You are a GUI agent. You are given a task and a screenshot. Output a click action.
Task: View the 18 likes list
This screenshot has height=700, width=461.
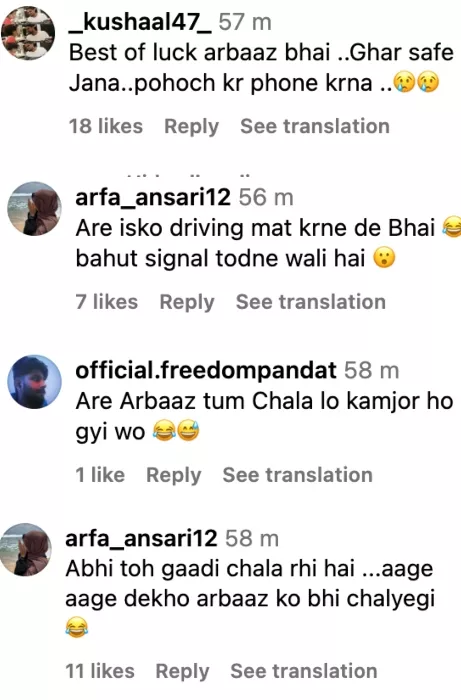(106, 126)
